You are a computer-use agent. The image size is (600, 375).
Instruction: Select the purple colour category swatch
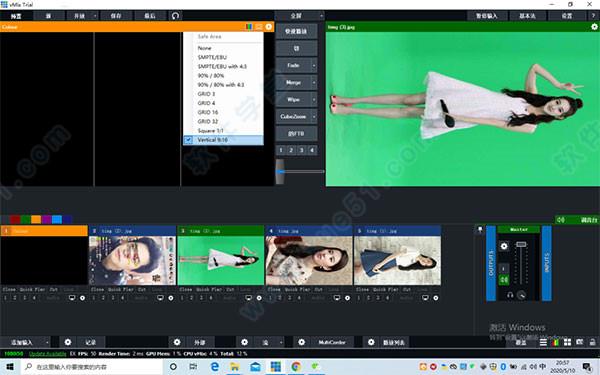(x=46, y=219)
